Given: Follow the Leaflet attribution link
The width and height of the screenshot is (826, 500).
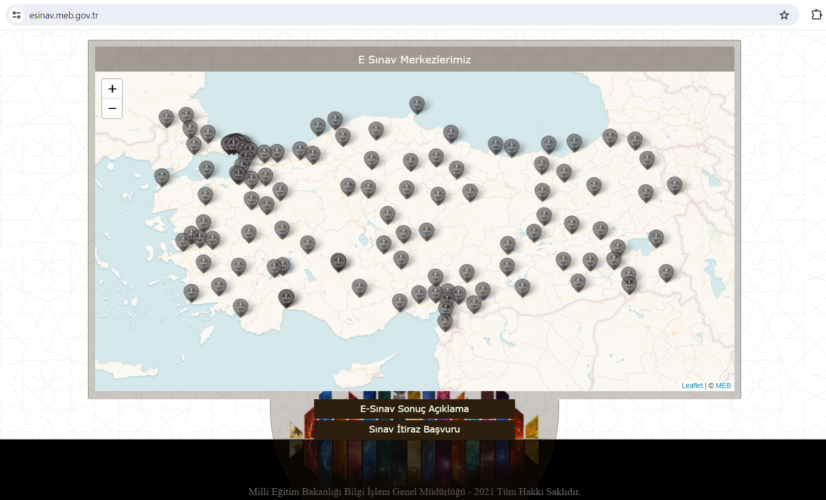Looking at the screenshot, I should [x=692, y=385].
